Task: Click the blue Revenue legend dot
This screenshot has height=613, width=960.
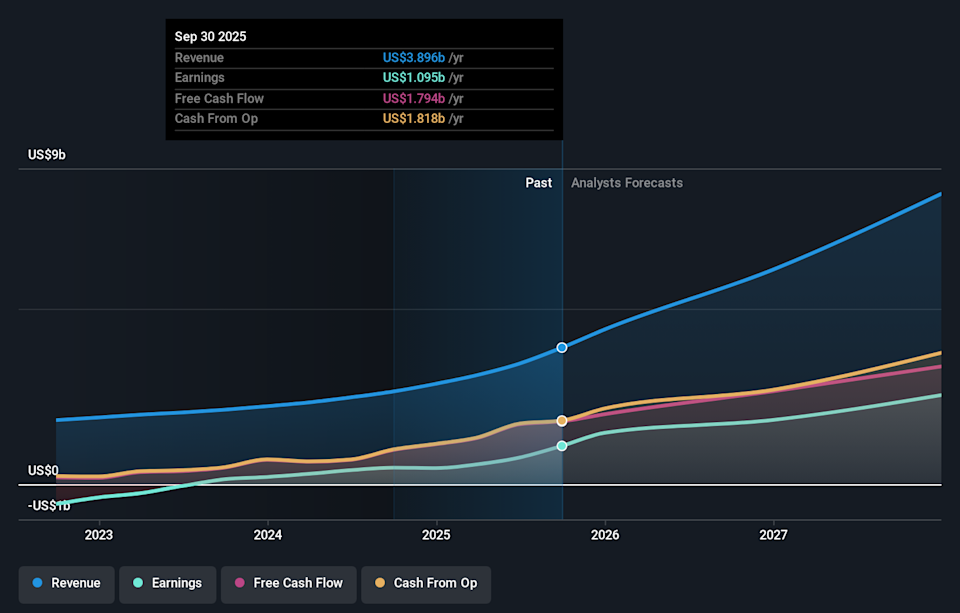Action: pos(38,583)
